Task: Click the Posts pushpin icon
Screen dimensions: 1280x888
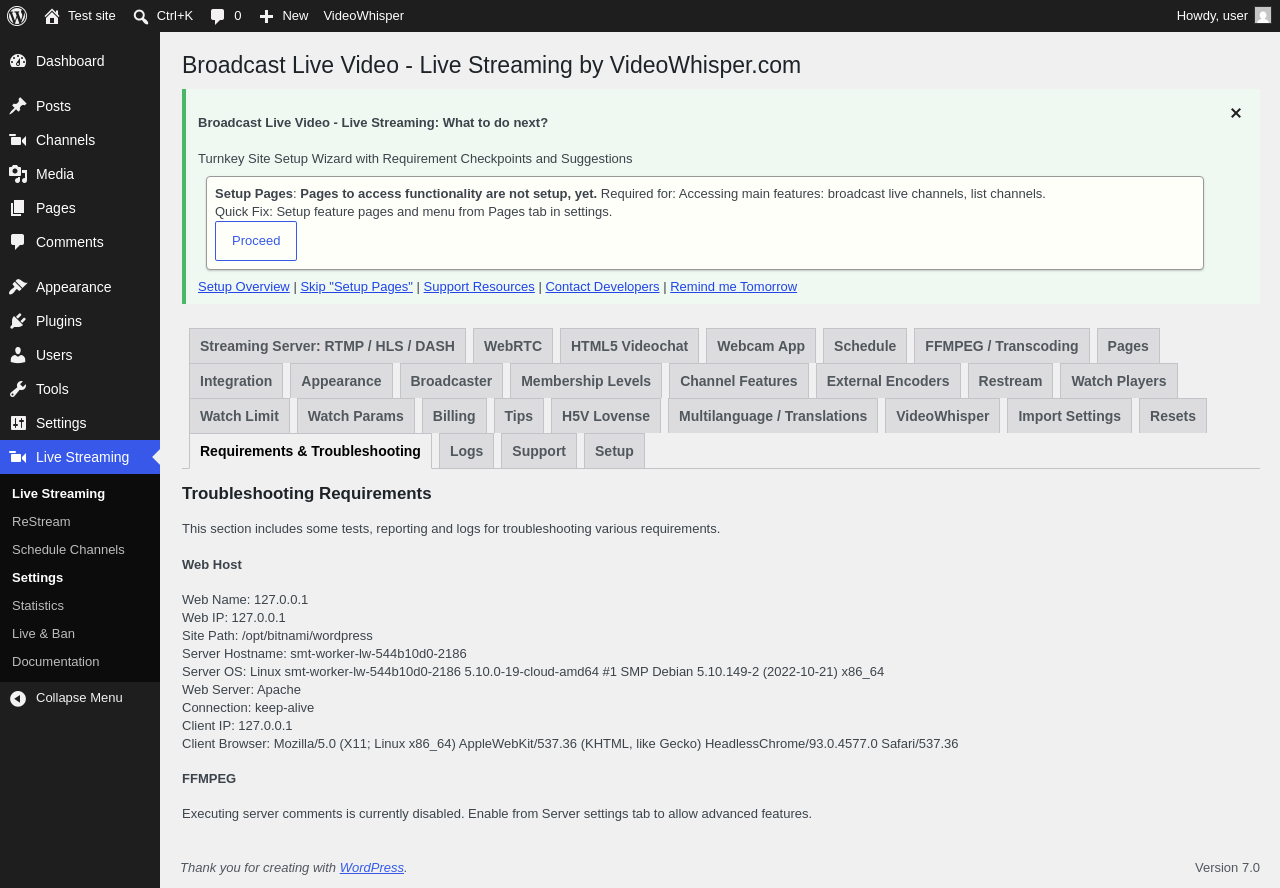Action: click(x=18, y=106)
